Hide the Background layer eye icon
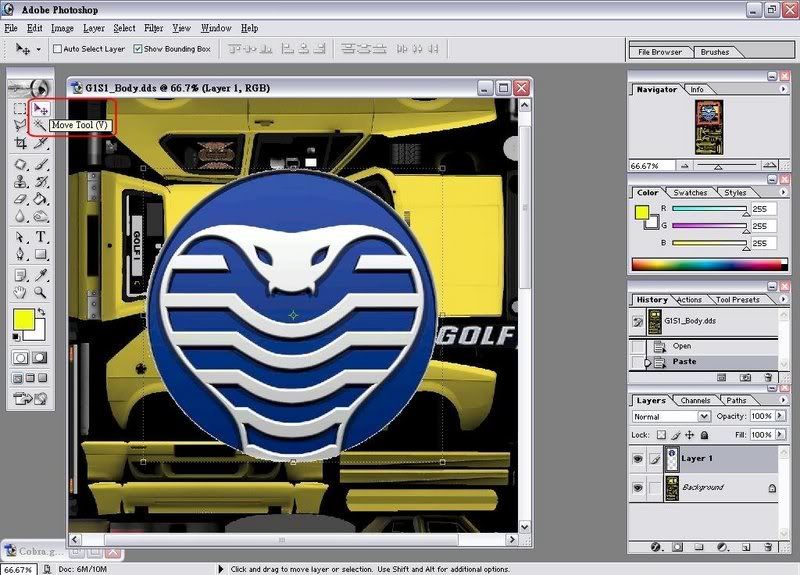 [637, 487]
